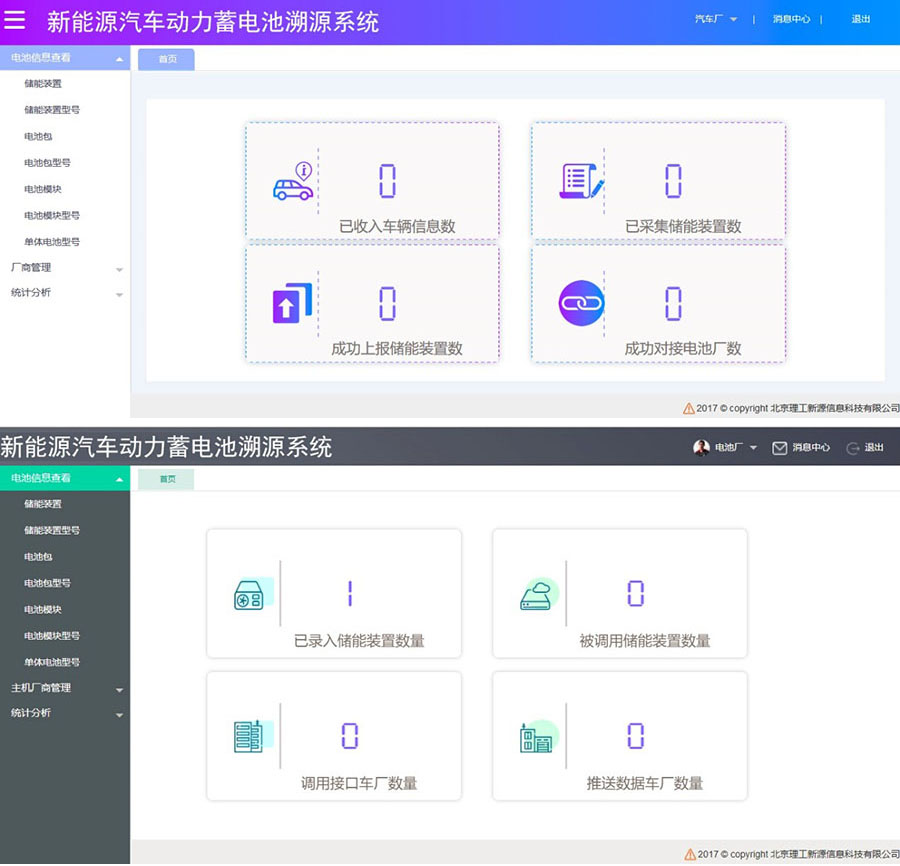The width and height of the screenshot is (900, 866).
Task: Open 电池模块 in the dark sidebar
Action: 42,609
